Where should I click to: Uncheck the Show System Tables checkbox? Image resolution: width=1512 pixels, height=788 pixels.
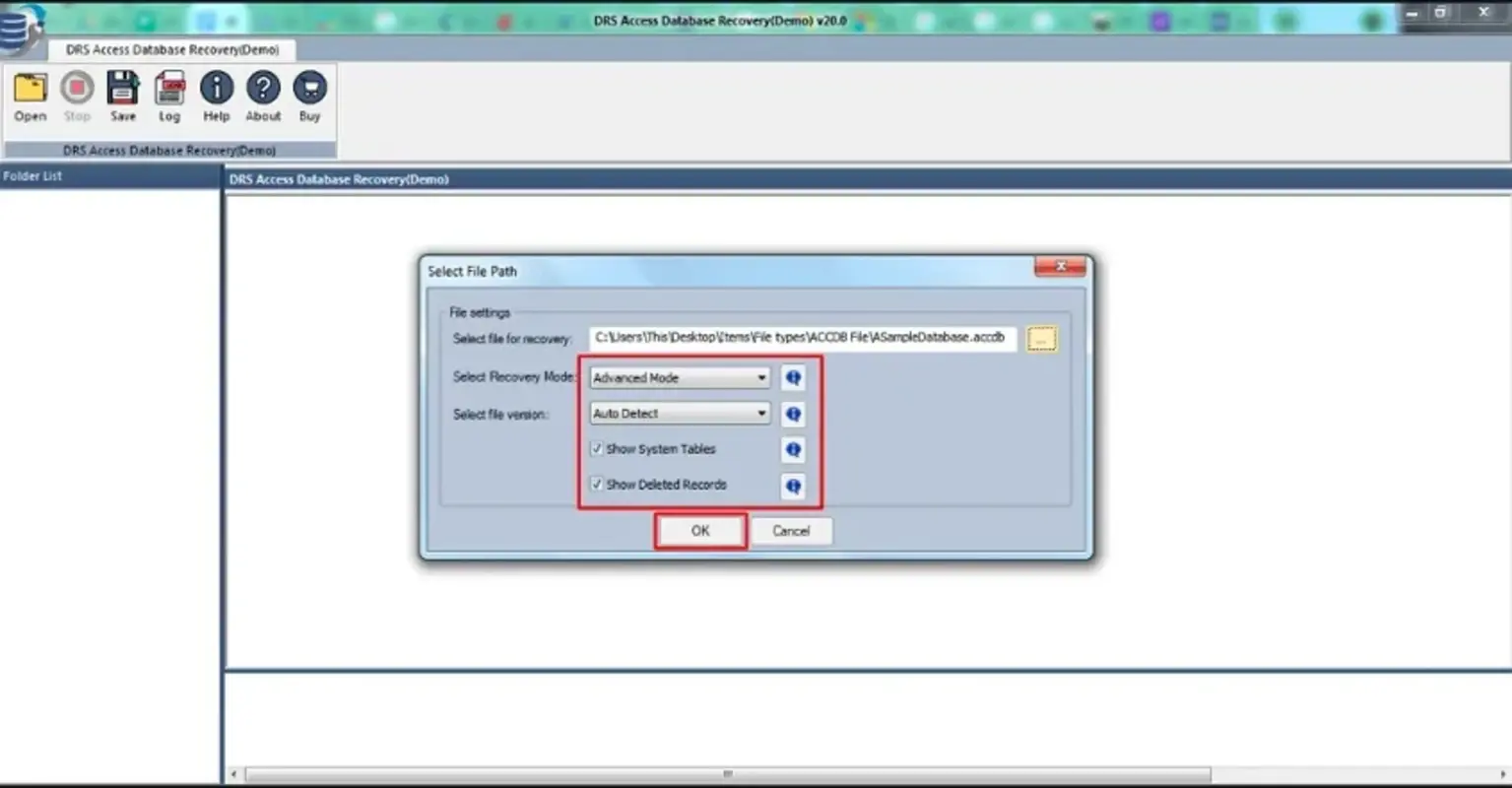(596, 448)
